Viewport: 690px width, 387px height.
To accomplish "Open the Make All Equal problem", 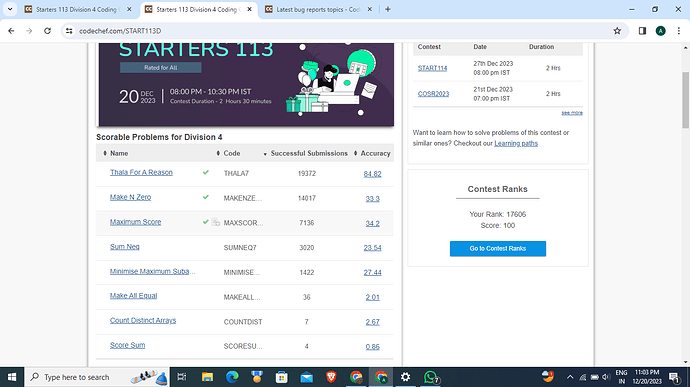I will (133, 296).
